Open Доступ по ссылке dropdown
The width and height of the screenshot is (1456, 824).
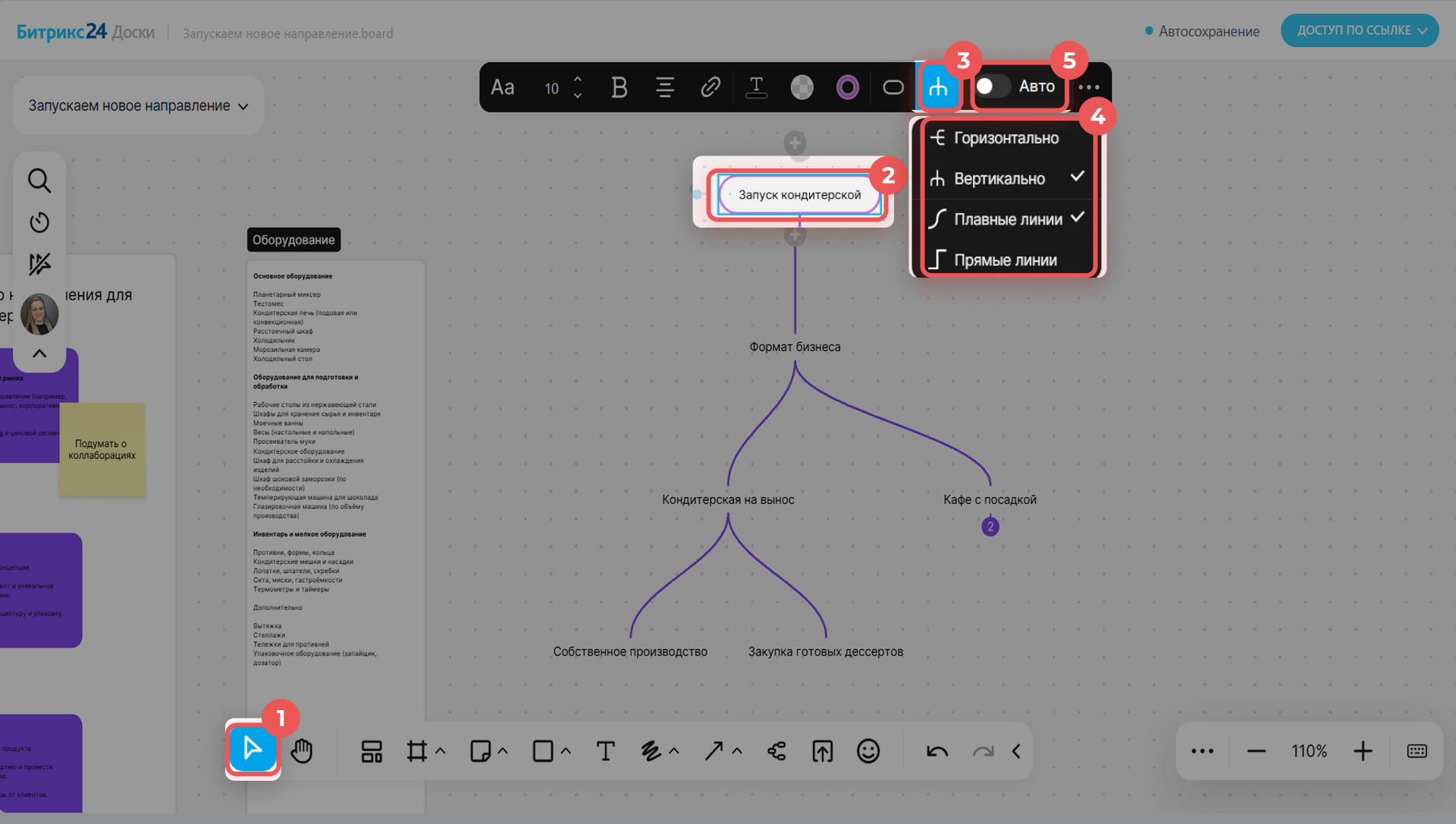(x=1360, y=30)
